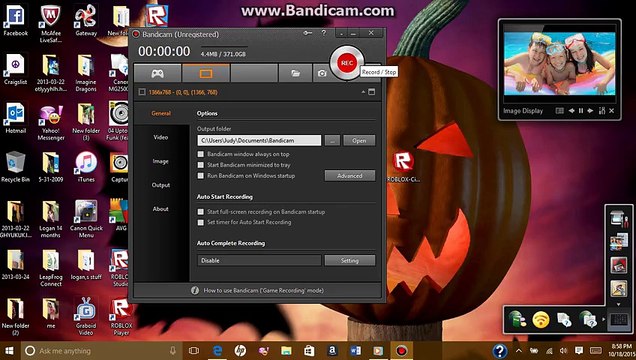Viewport: 636px width, 360px height.
Task: Open the Image settings tab
Action: coord(161,161)
